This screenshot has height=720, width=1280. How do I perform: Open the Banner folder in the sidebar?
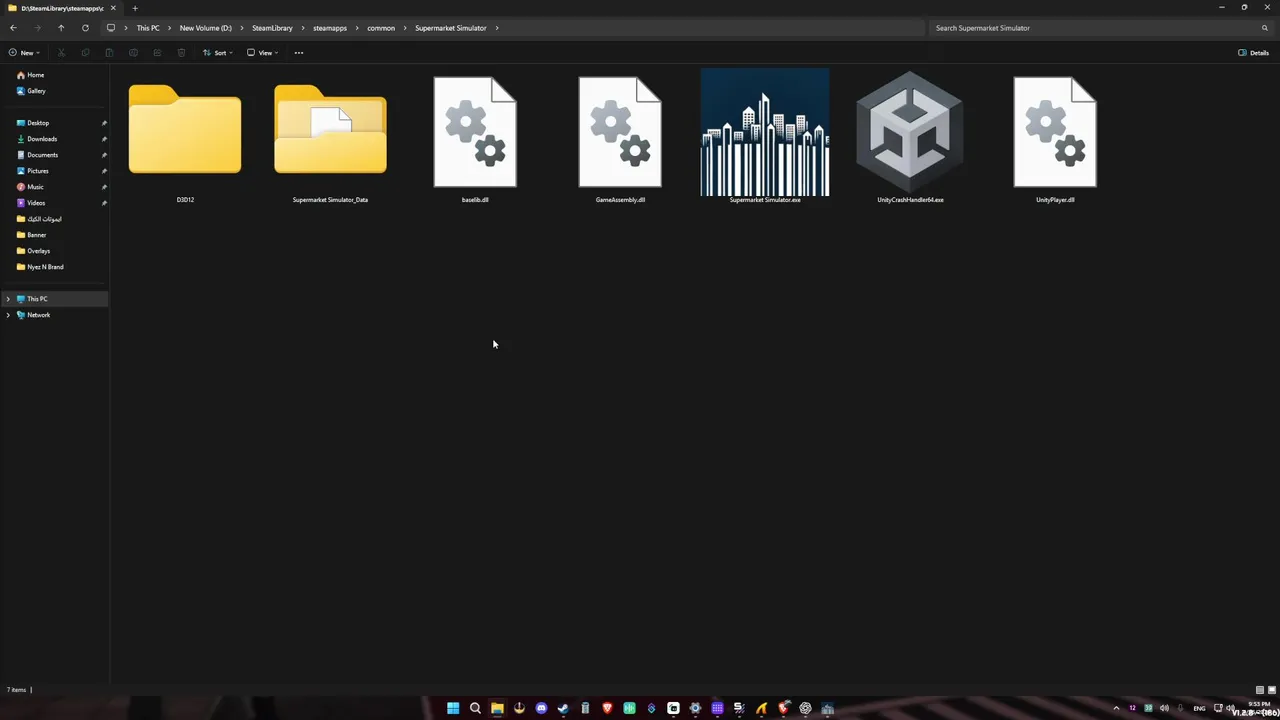32,235
